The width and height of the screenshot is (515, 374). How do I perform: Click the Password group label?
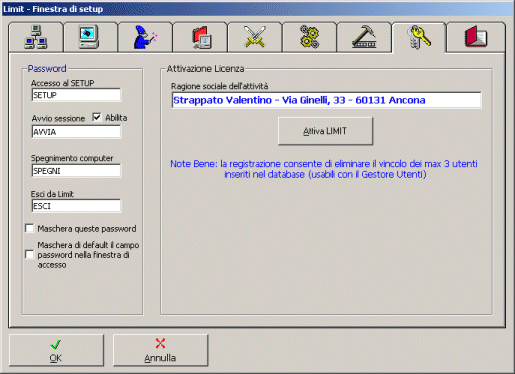tap(47, 69)
